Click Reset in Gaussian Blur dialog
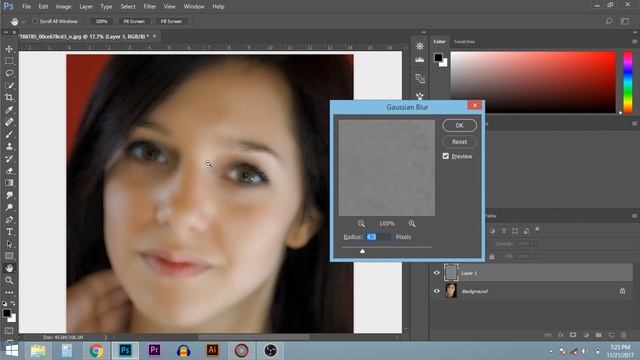The width and height of the screenshot is (640, 360). click(459, 142)
